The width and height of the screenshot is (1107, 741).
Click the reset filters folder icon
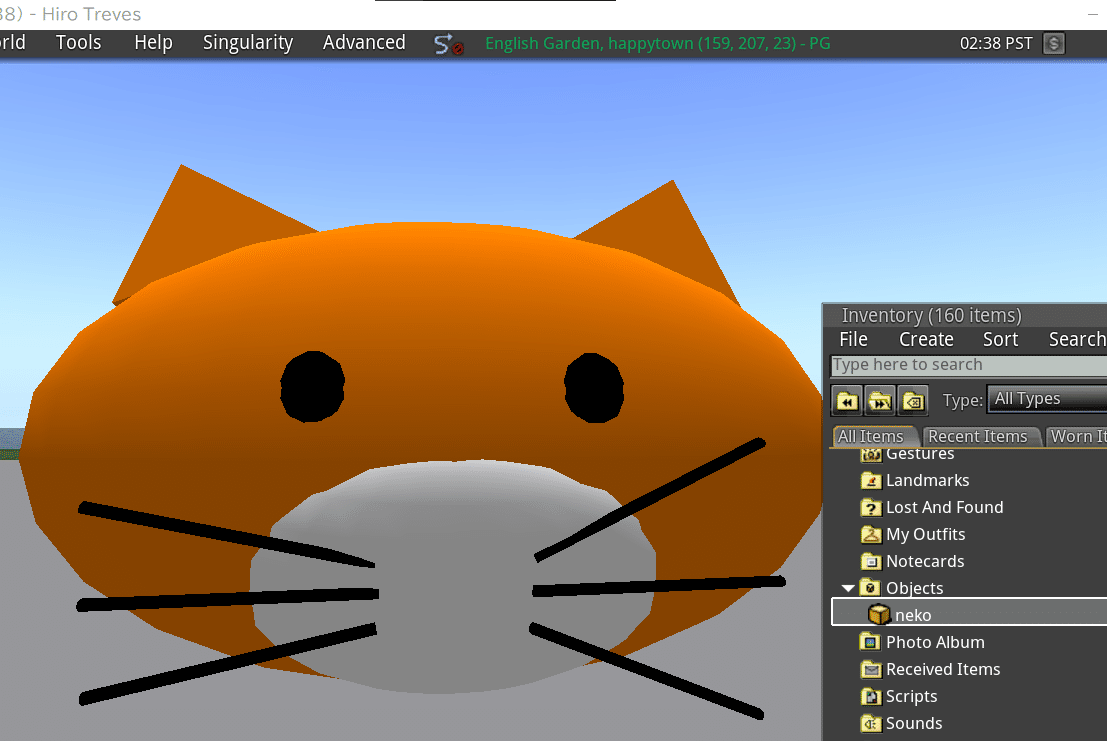click(913, 401)
